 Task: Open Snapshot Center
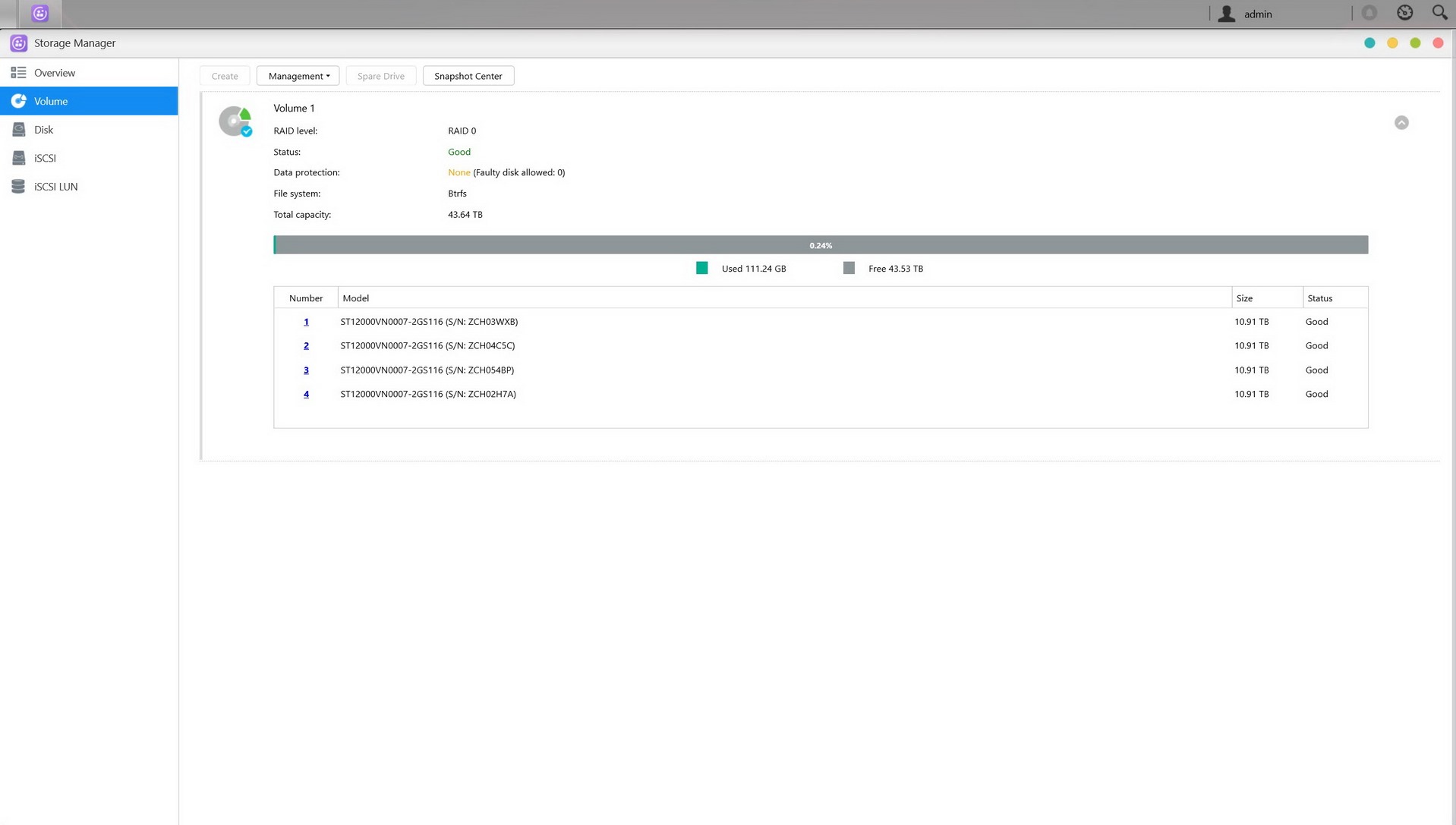coord(468,76)
